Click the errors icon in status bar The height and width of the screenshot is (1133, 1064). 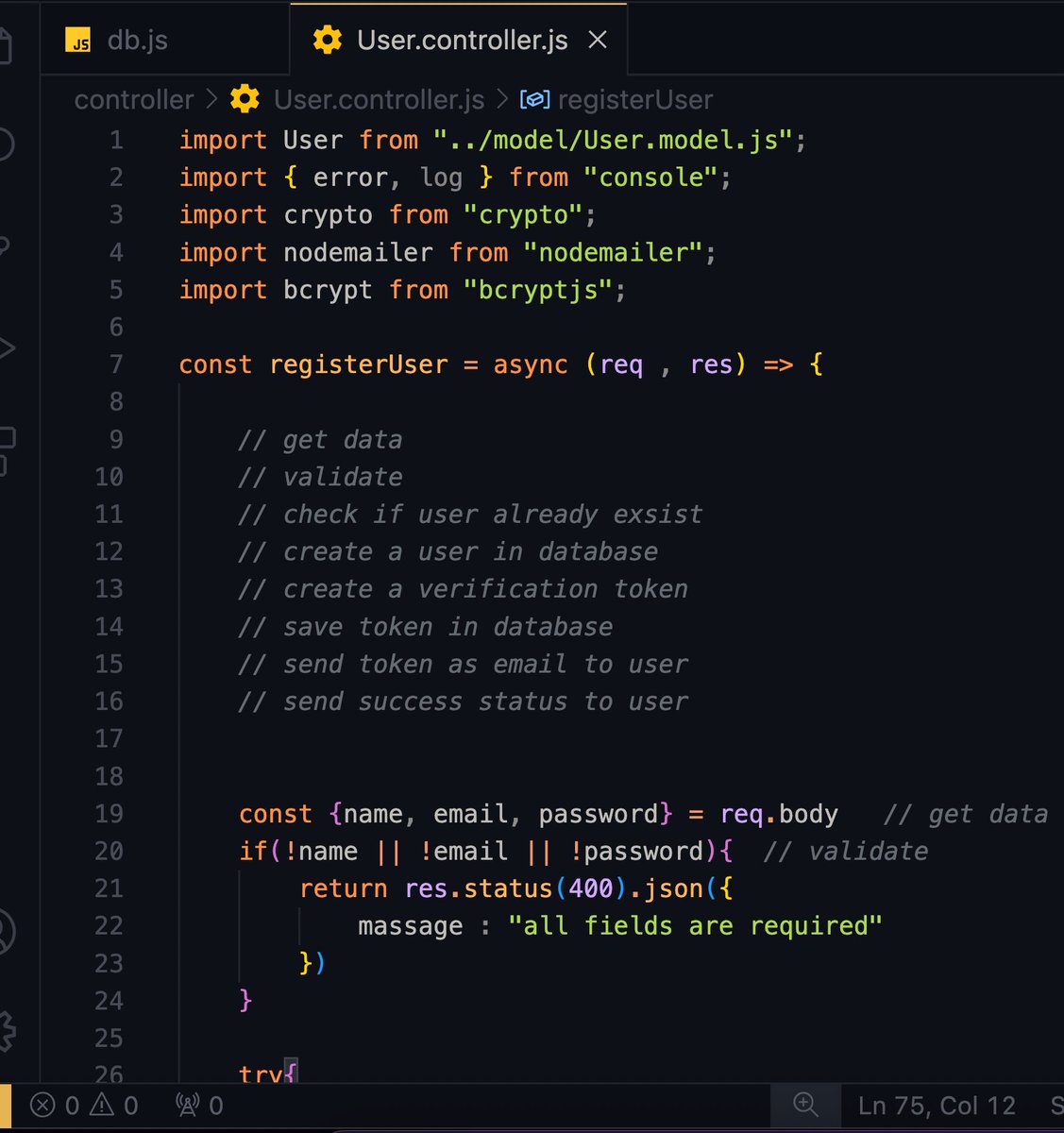point(42,1105)
